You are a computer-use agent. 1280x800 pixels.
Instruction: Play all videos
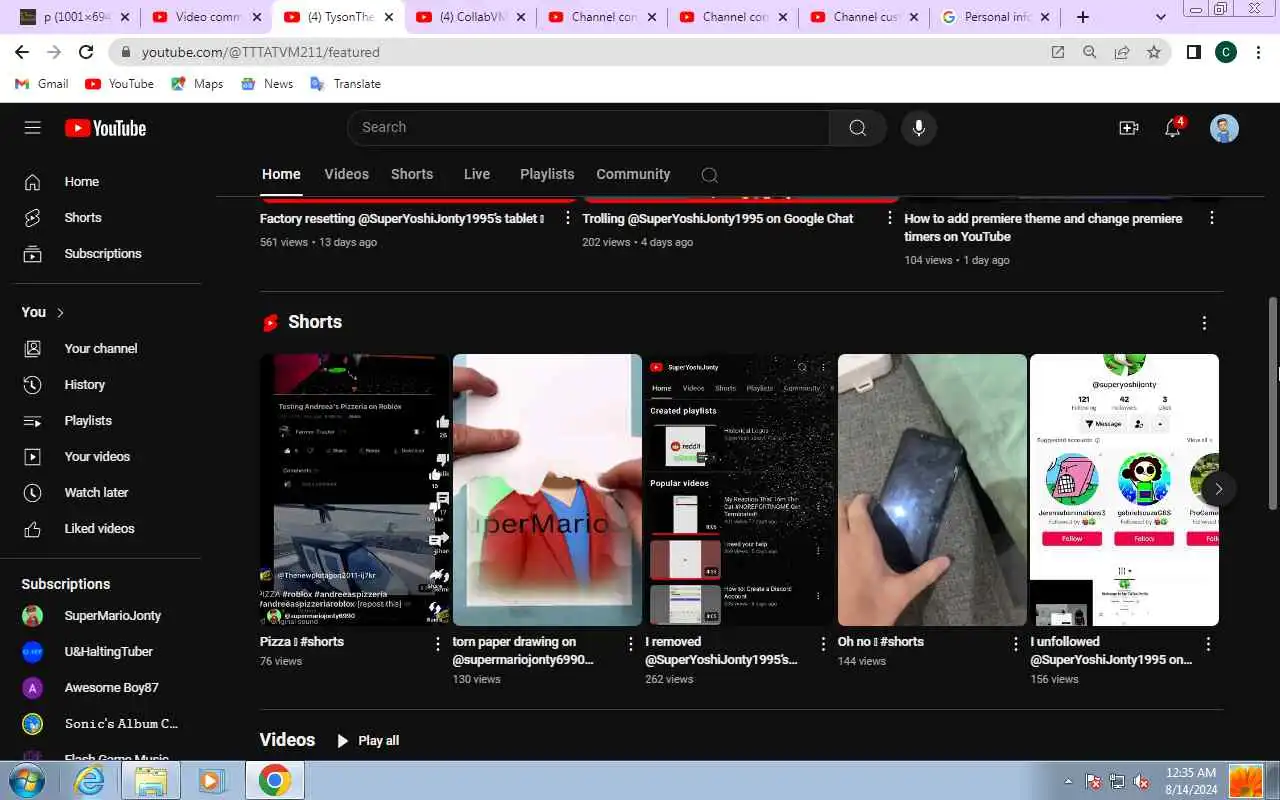[368, 741]
